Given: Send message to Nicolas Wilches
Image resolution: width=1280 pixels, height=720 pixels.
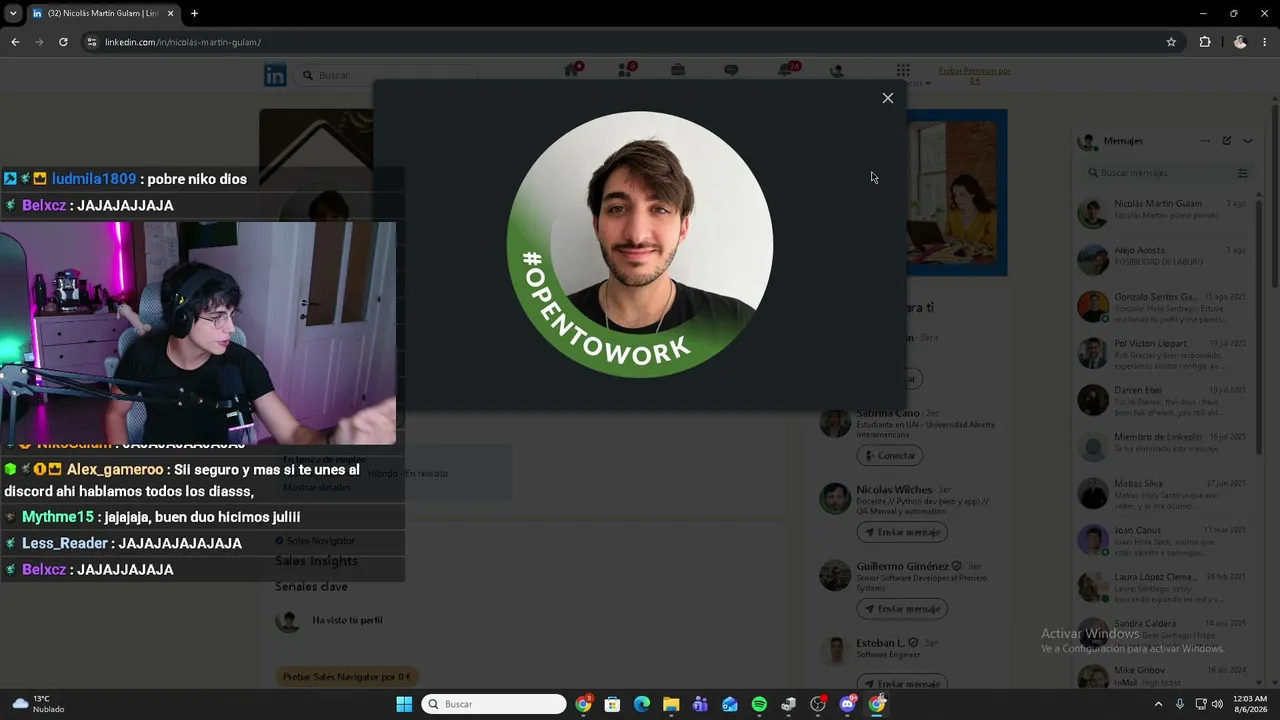Looking at the screenshot, I should tap(902, 532).
